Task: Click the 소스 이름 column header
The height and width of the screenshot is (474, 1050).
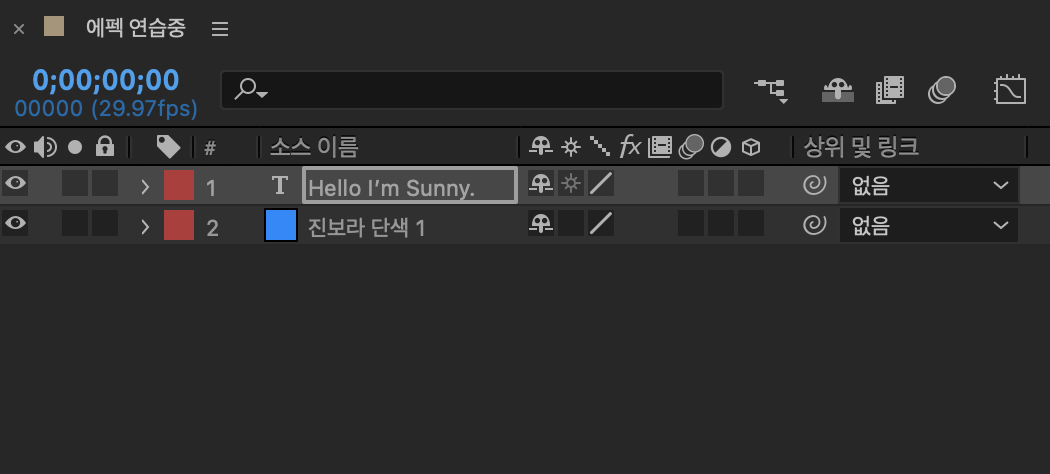Action: tap(314, 147)
